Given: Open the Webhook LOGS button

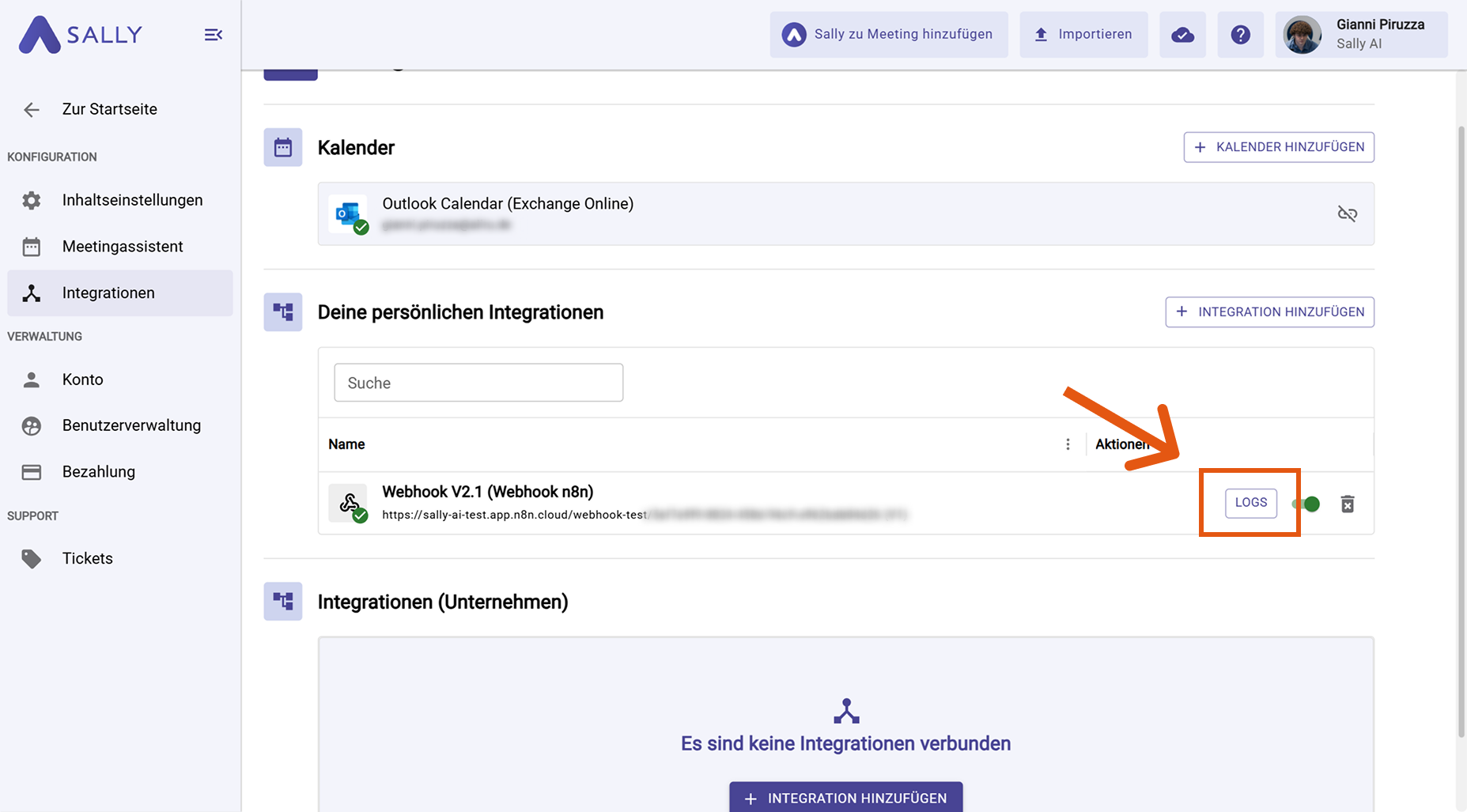Looking at the screenshot, I should pos(1250,503).
